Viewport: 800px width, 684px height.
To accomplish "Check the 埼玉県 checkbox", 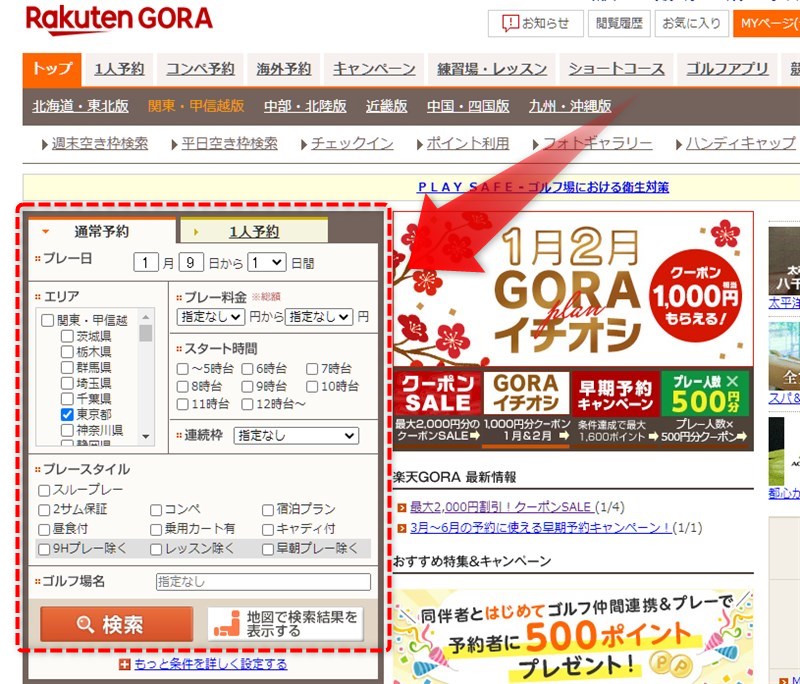I will (x=67, y=383).
